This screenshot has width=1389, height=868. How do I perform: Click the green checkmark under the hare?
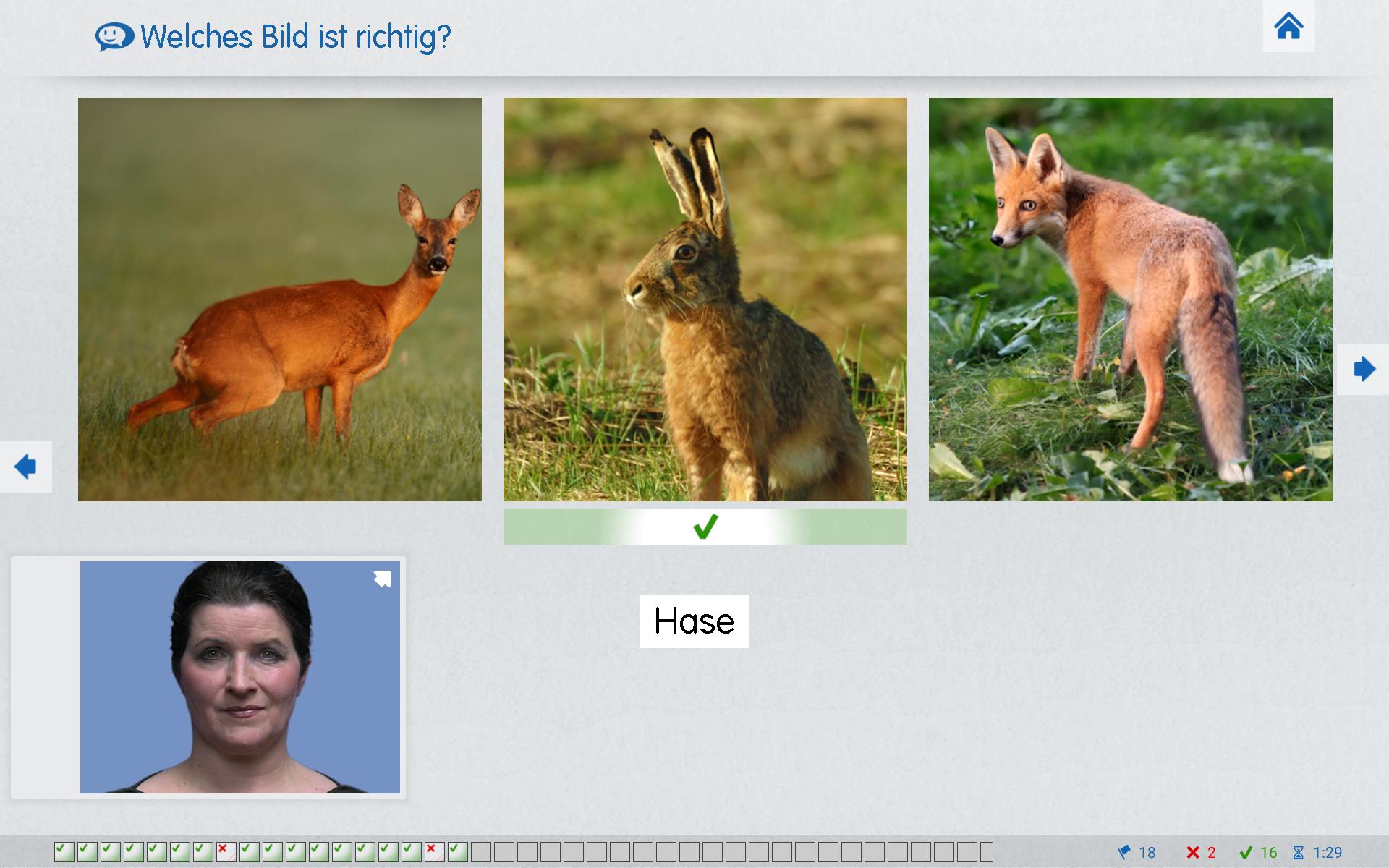tap(705, 527)
